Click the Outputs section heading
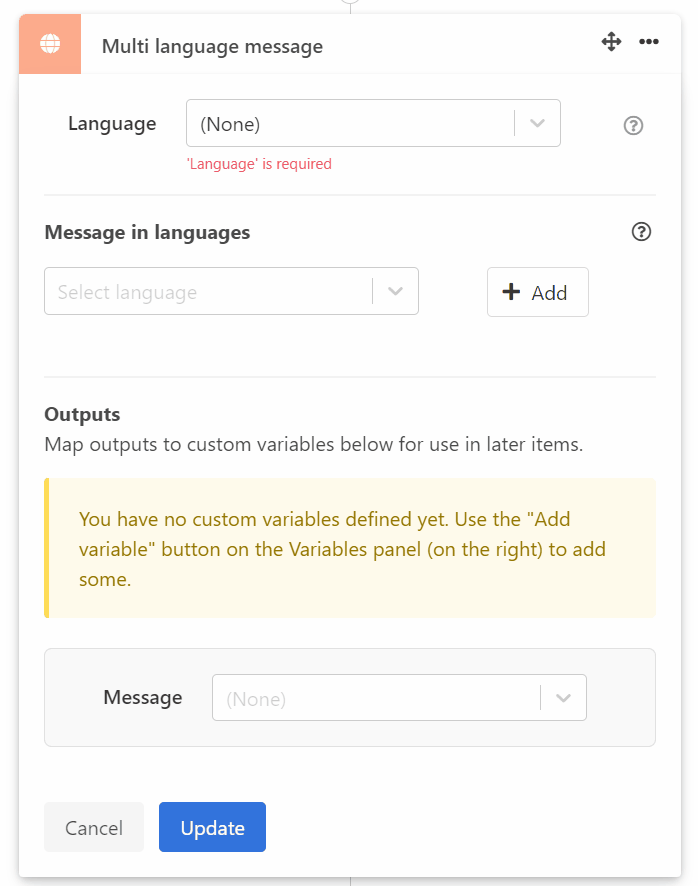Image resolution: width=698 pixels, height=886 pixels. pos(82,414)
